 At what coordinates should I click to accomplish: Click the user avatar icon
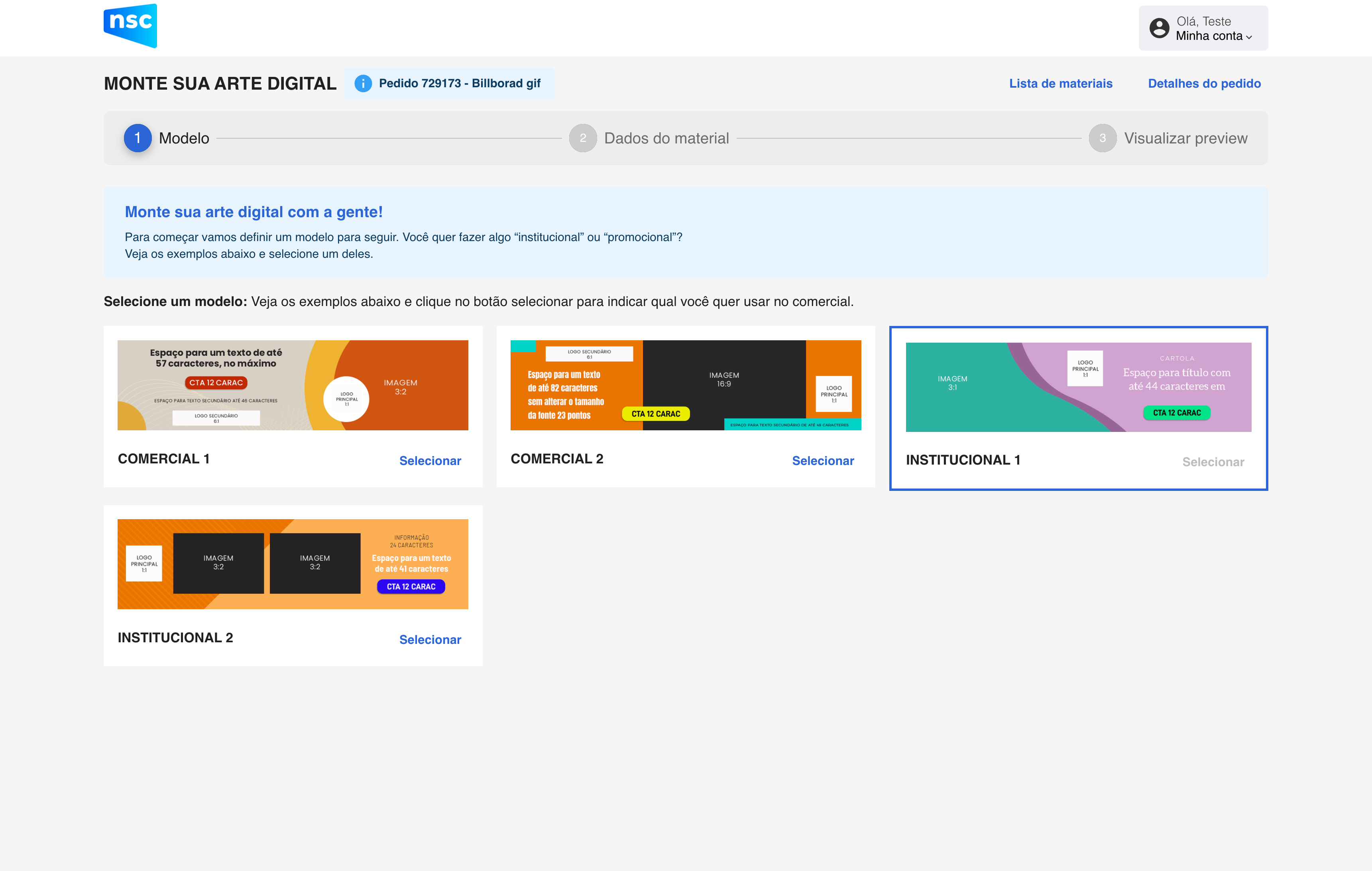pyautogui.click(x=1159, y=28)
